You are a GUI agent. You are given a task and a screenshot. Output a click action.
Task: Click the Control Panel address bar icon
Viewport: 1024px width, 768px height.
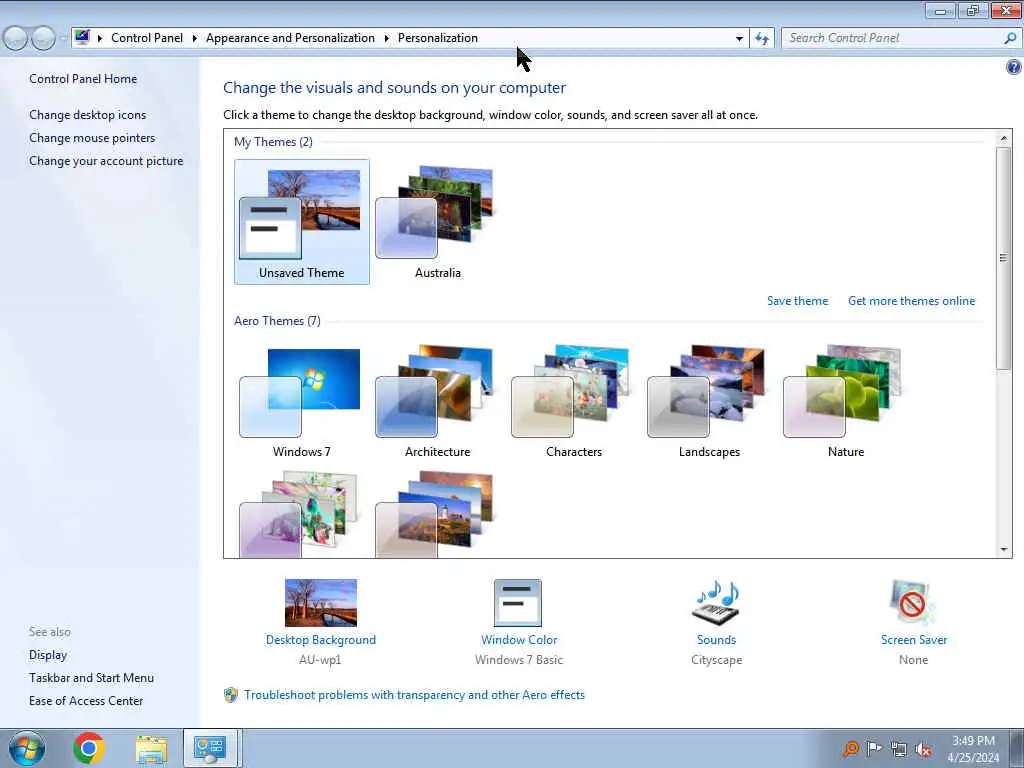(82, 37)
